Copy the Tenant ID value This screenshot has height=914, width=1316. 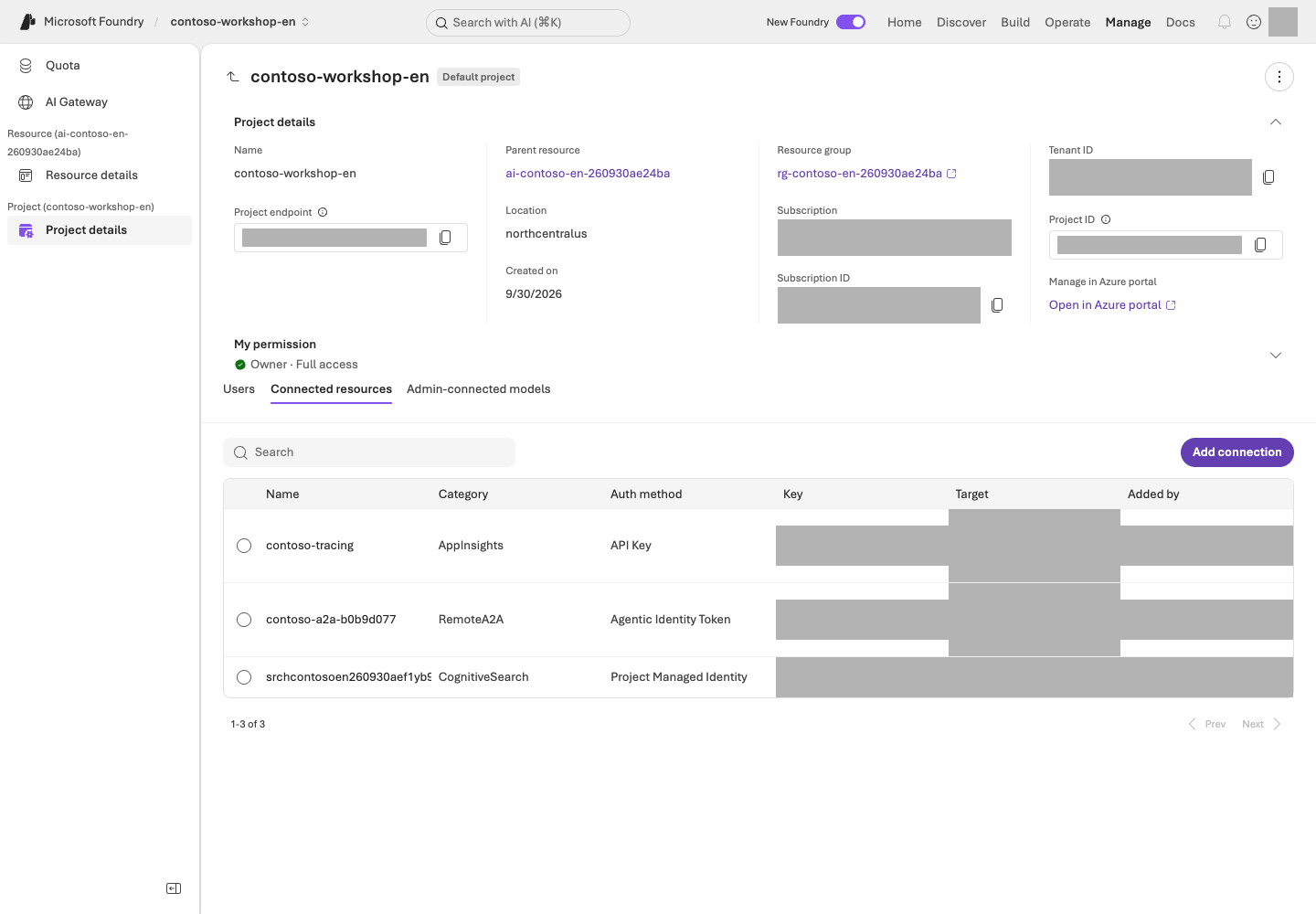coord(1268,177)
